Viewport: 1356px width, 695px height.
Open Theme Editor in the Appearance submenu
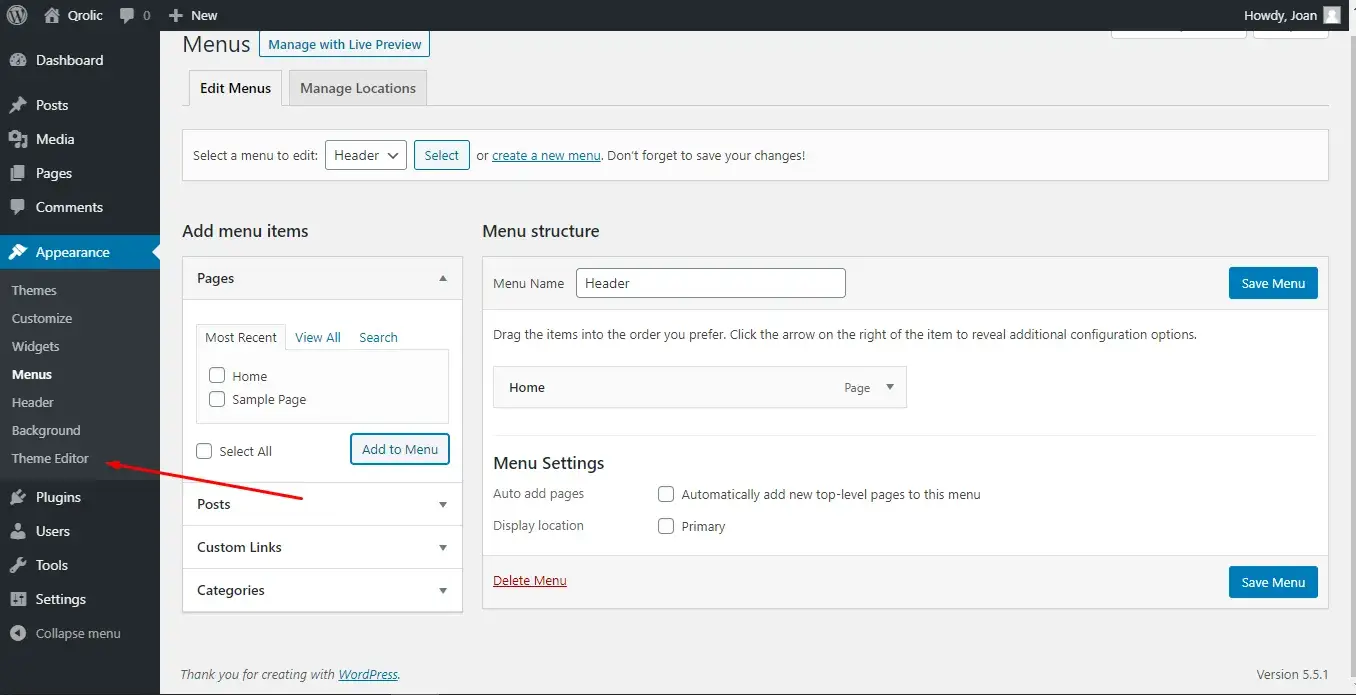(50, 458)
